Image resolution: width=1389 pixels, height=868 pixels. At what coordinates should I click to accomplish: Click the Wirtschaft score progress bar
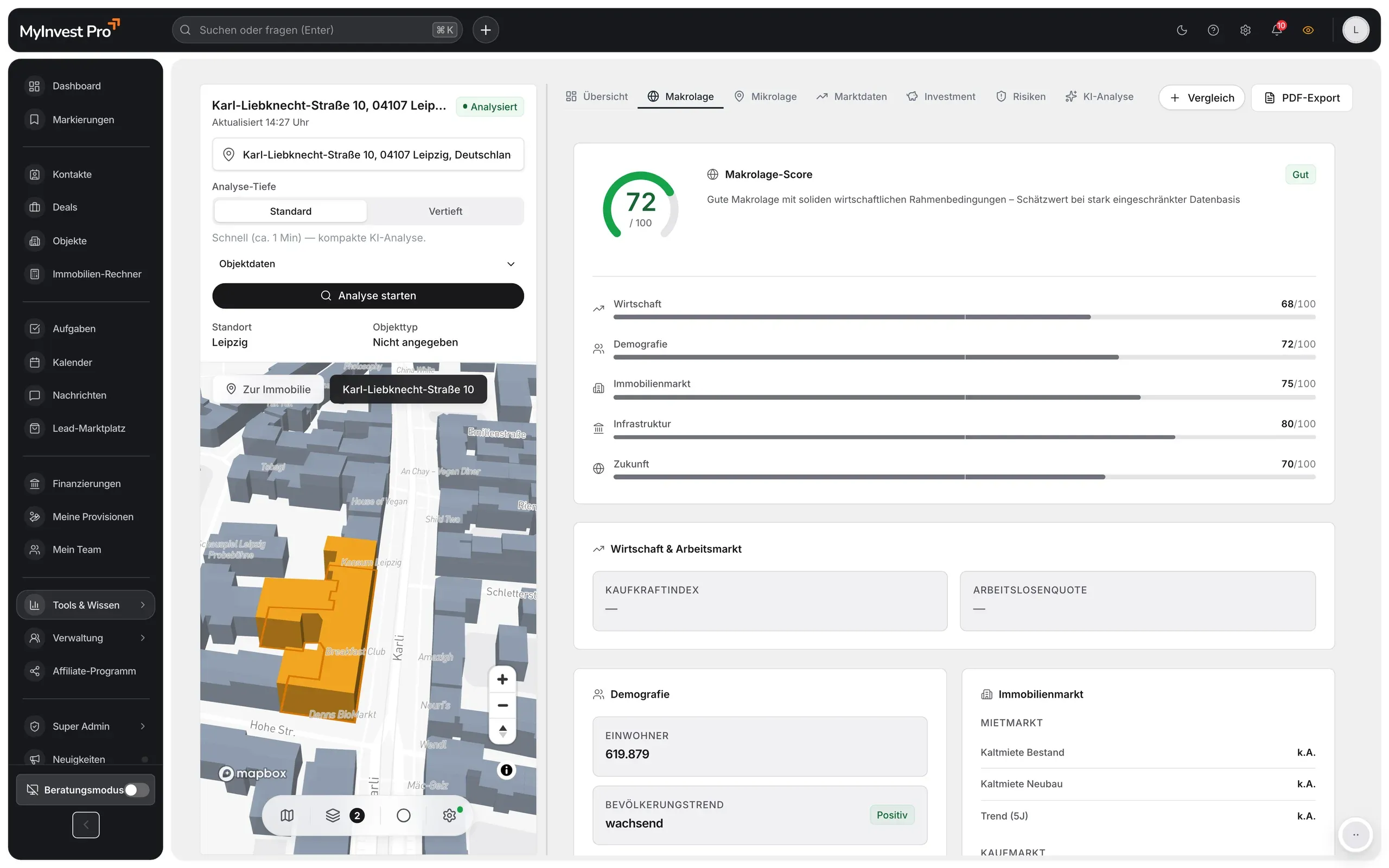964,317
